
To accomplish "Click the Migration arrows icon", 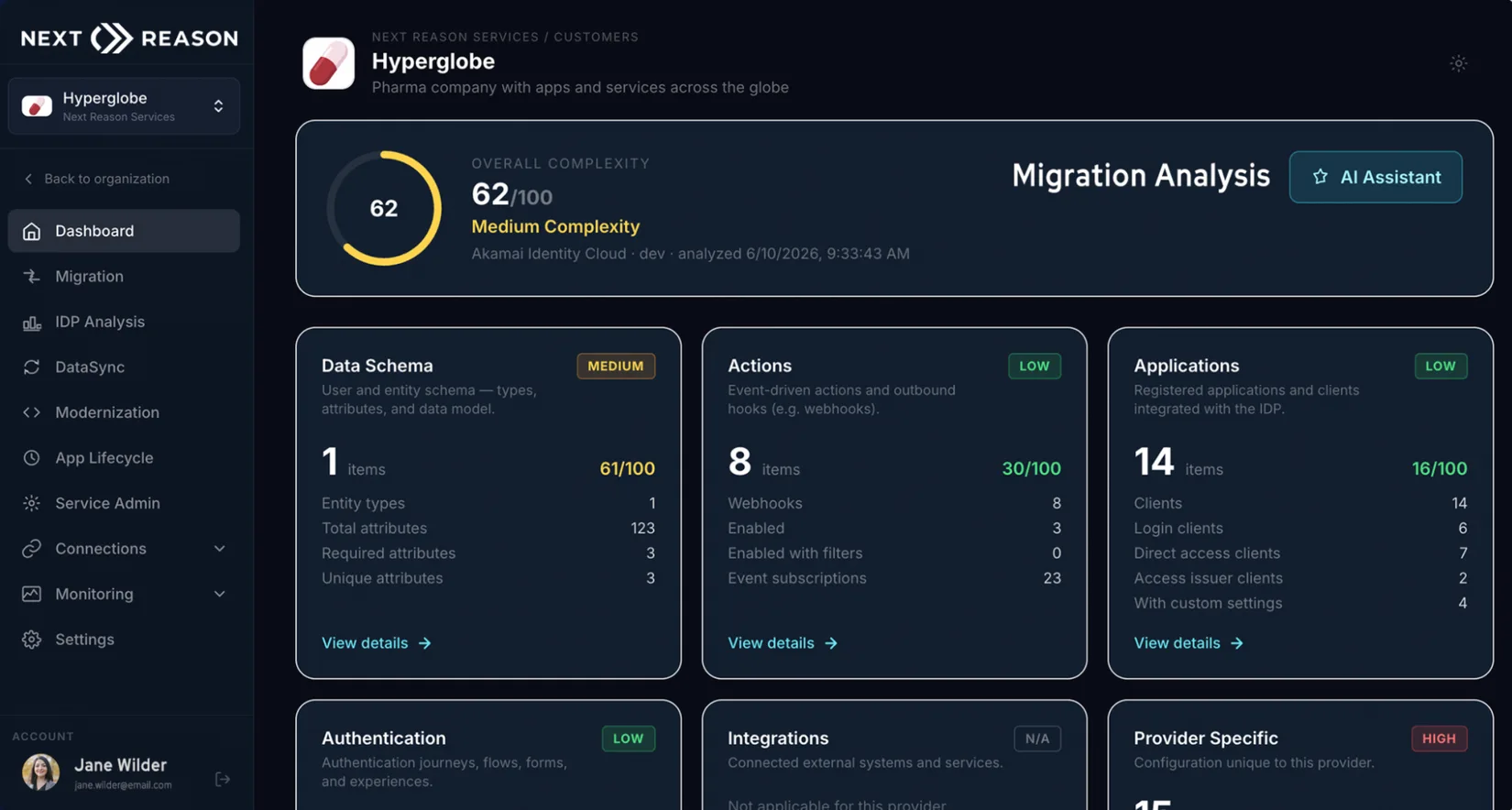I will pyautogui.click(x=31, y=276).
